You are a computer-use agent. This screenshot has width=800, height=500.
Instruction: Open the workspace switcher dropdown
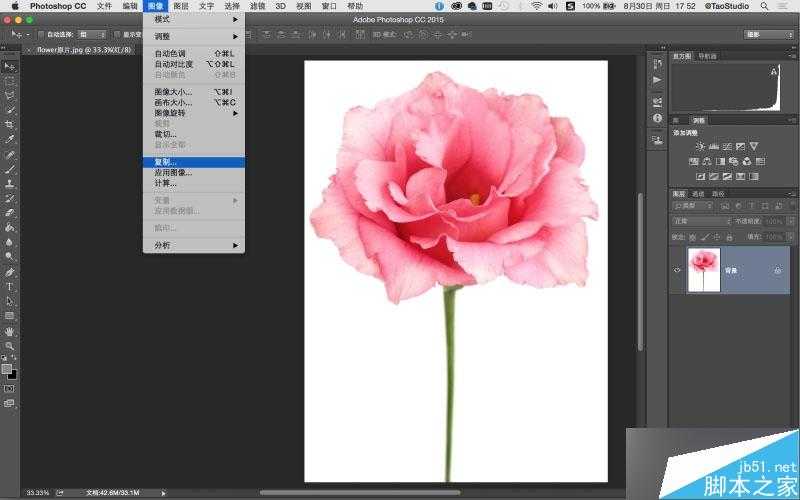(x=768, y=34)
